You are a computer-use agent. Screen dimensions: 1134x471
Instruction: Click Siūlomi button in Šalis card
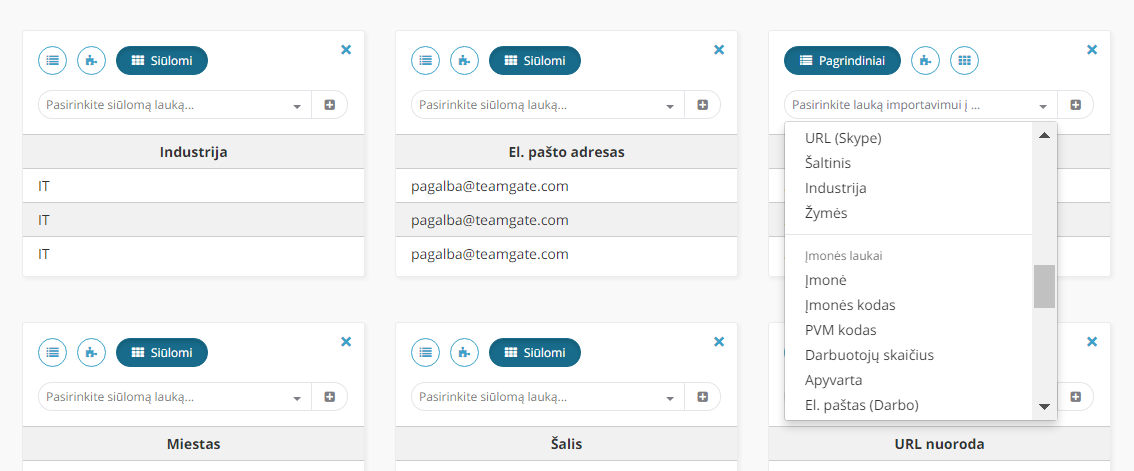click(535, 353)
